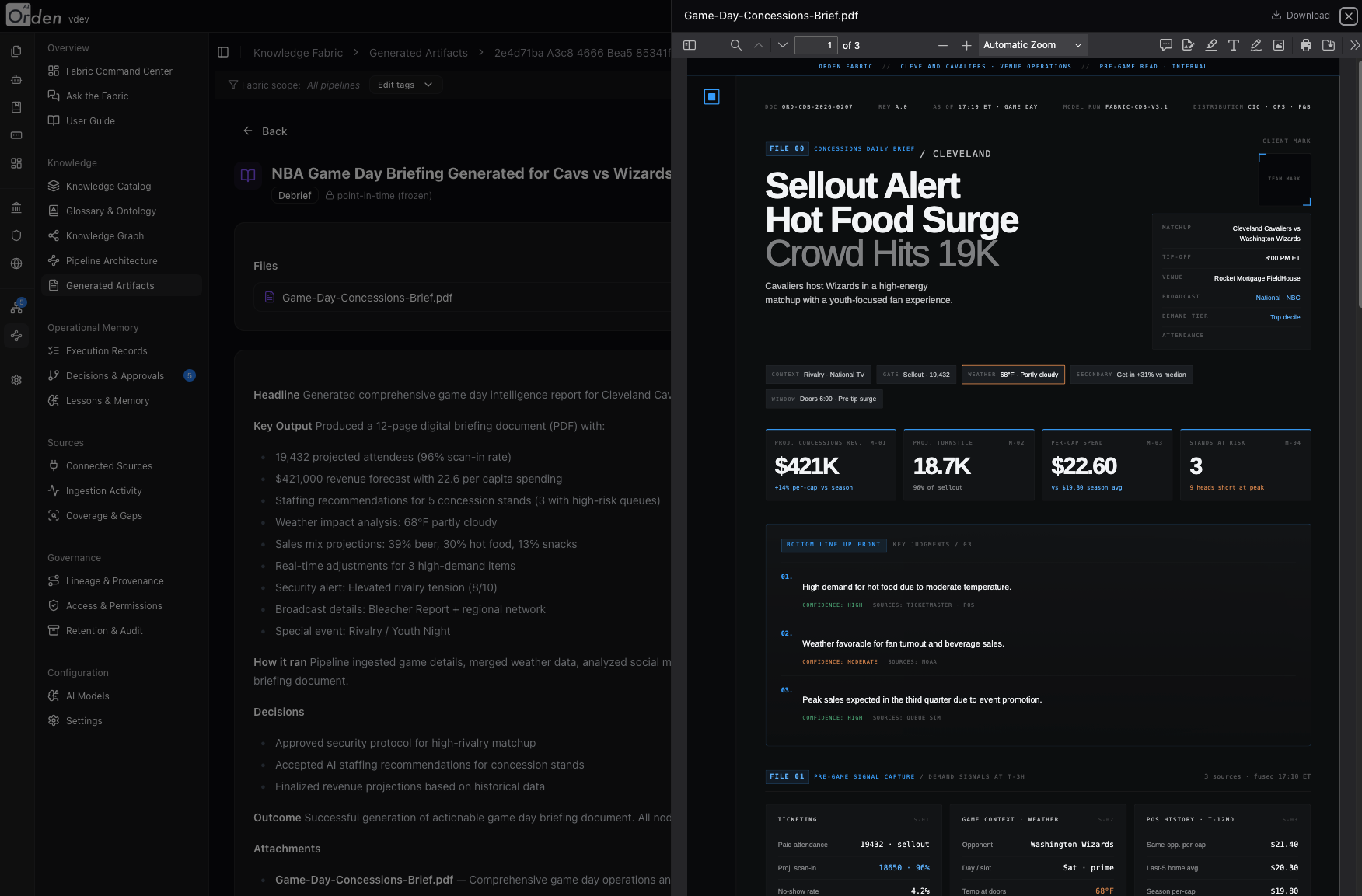Click Download in PDF header
Screen dimensions: 1362x896
click(x=1301, y=15)
